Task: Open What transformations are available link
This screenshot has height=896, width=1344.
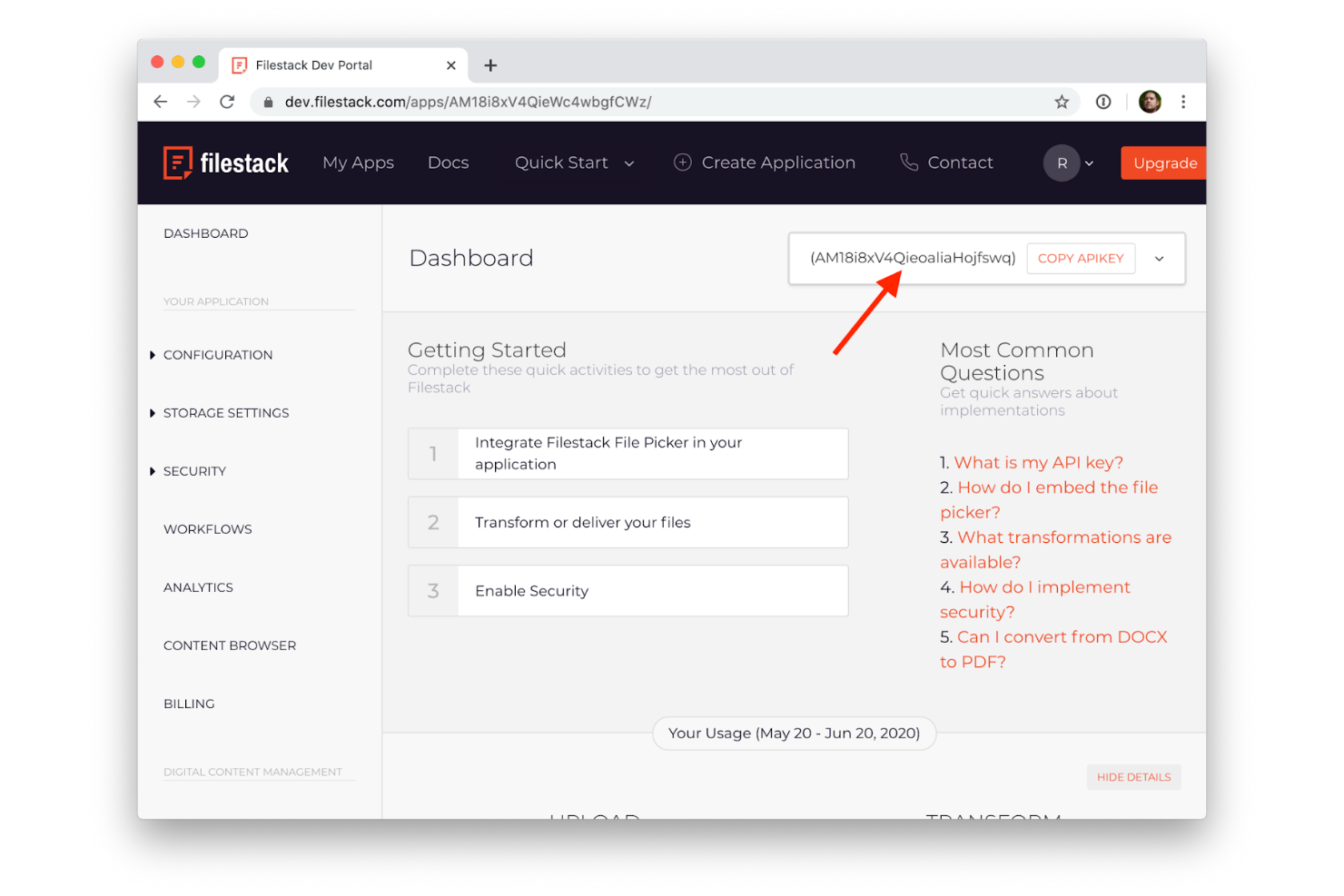Action: tap(1055, 549)
